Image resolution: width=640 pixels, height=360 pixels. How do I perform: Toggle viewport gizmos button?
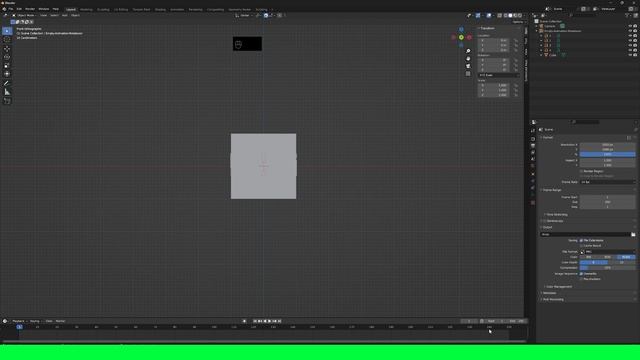pos(478,16)
